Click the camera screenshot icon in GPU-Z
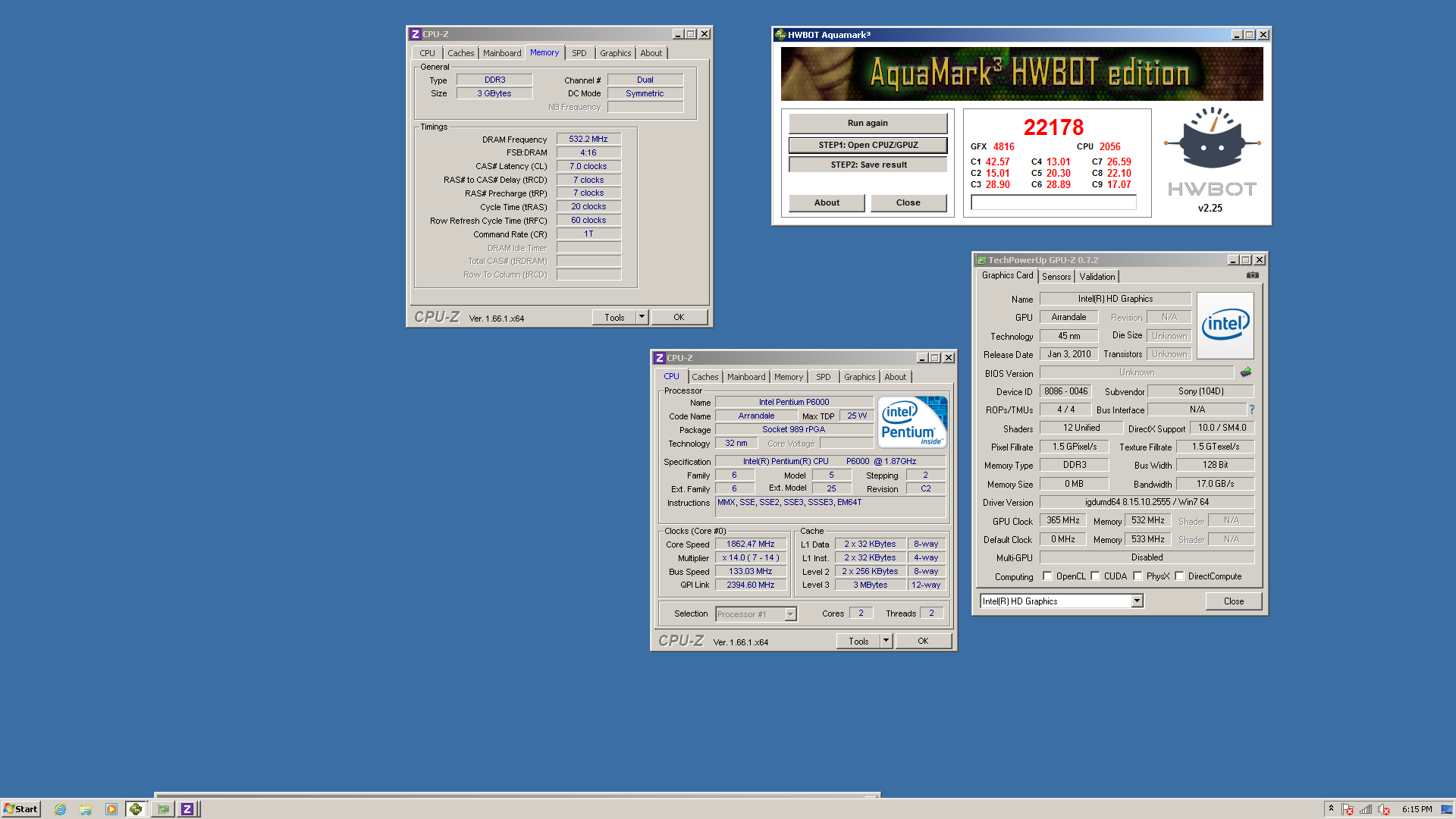Viewport: 1456px width, 819px height. tap(1252, 275)
